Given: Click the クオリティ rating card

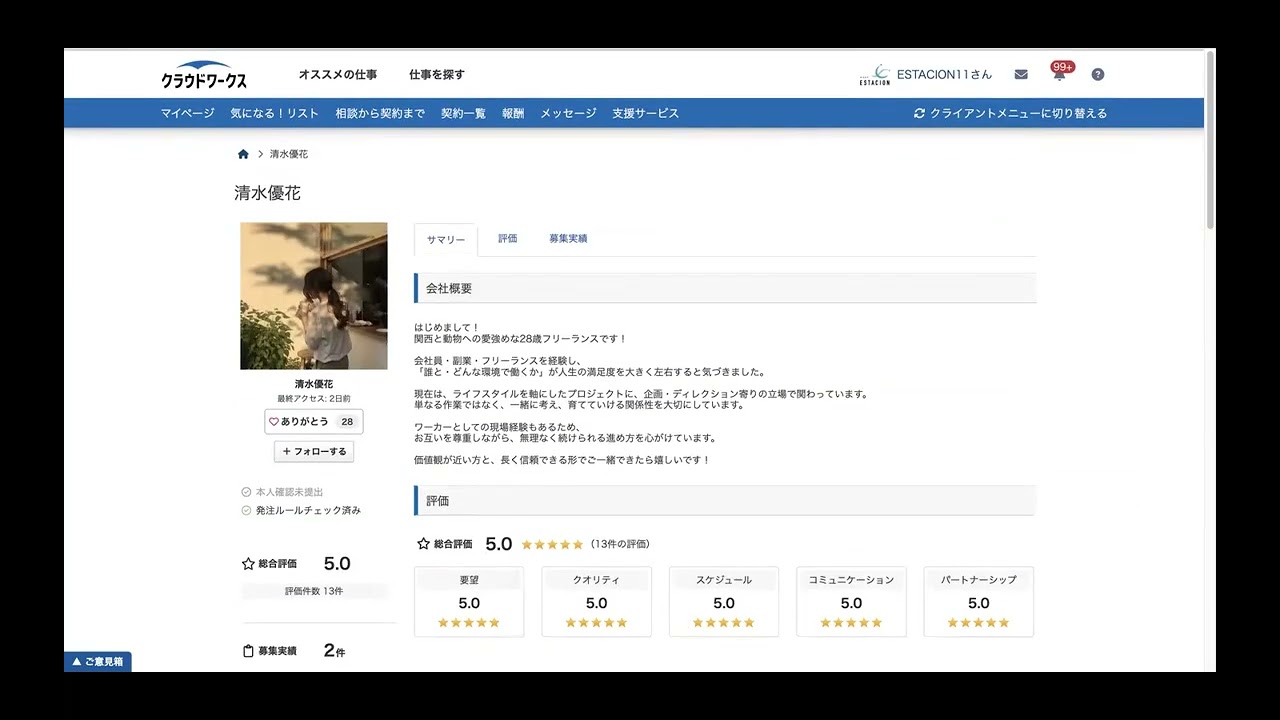Looking at the screenshot, I should (x=597, y=602).
